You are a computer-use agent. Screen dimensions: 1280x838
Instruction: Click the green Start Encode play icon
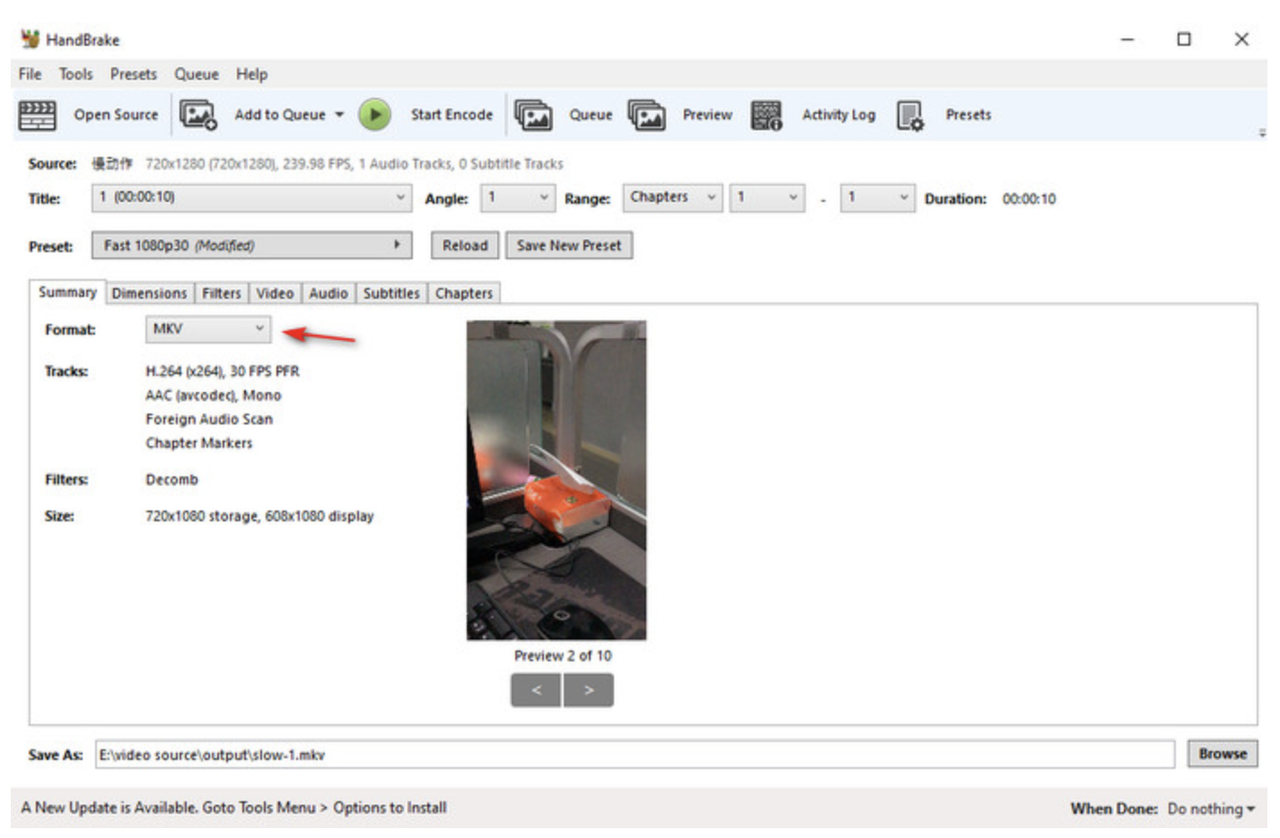375,115
